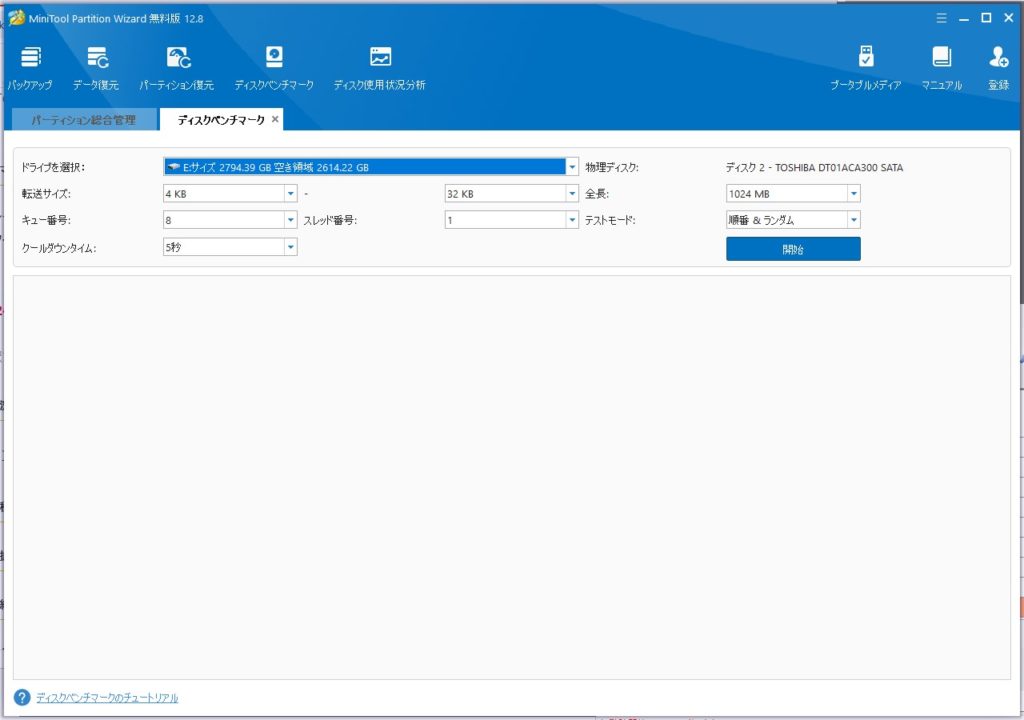Open ディスク使用状況分析 space analyzer icon
The image size is (1024, 720).
click(380, 57)
